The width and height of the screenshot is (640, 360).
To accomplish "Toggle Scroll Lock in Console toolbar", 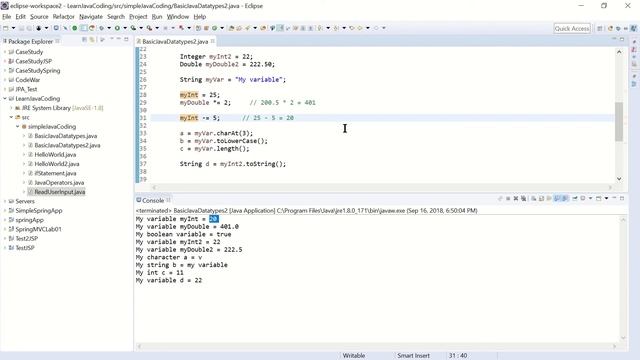I will click(x=541, y=198).
